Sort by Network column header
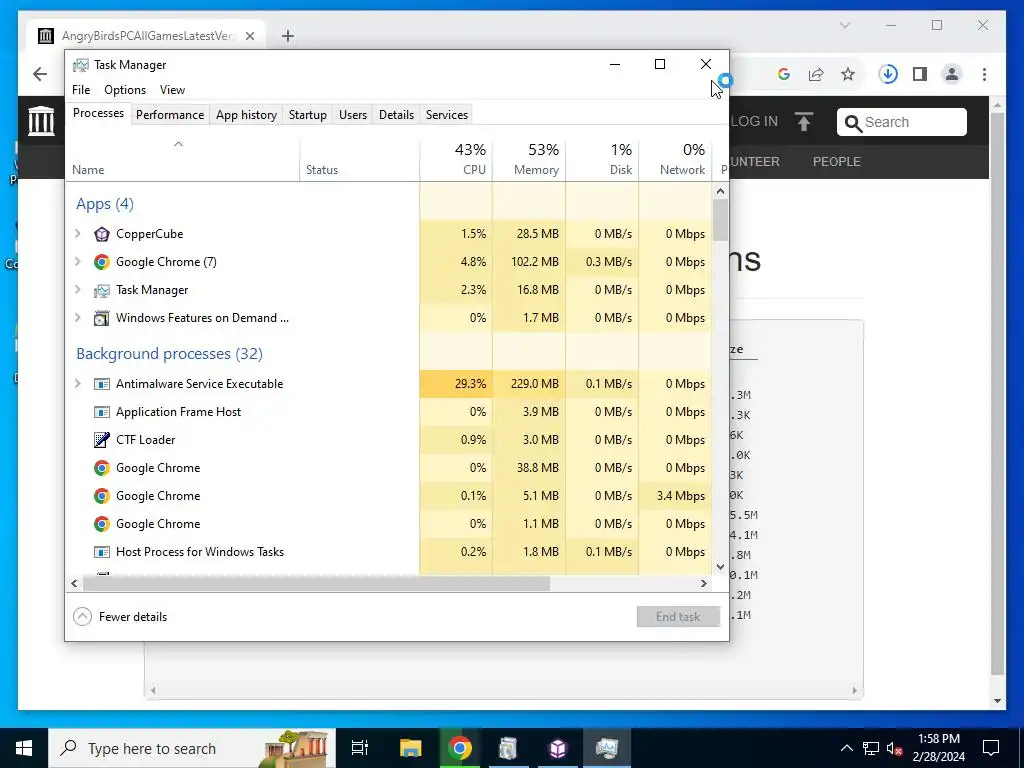The height and width of the screenshot is (768, 1024). (675, 159)
